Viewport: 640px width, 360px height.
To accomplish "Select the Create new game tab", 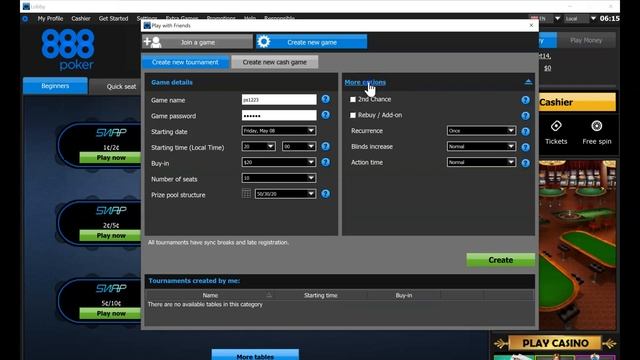I will tap(311, 42).
